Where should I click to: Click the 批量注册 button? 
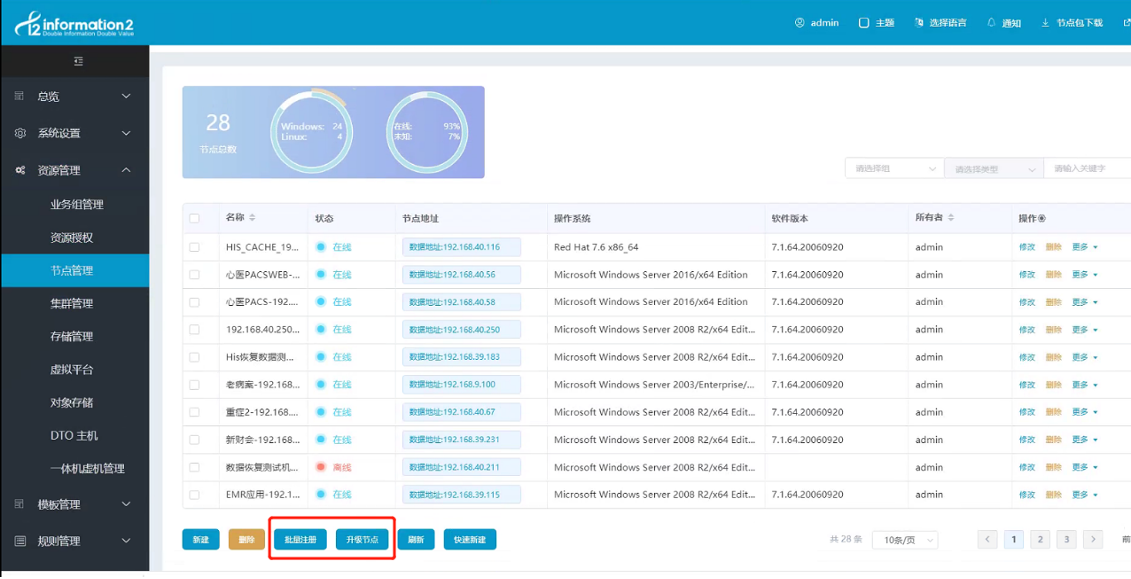coord(300,539)
